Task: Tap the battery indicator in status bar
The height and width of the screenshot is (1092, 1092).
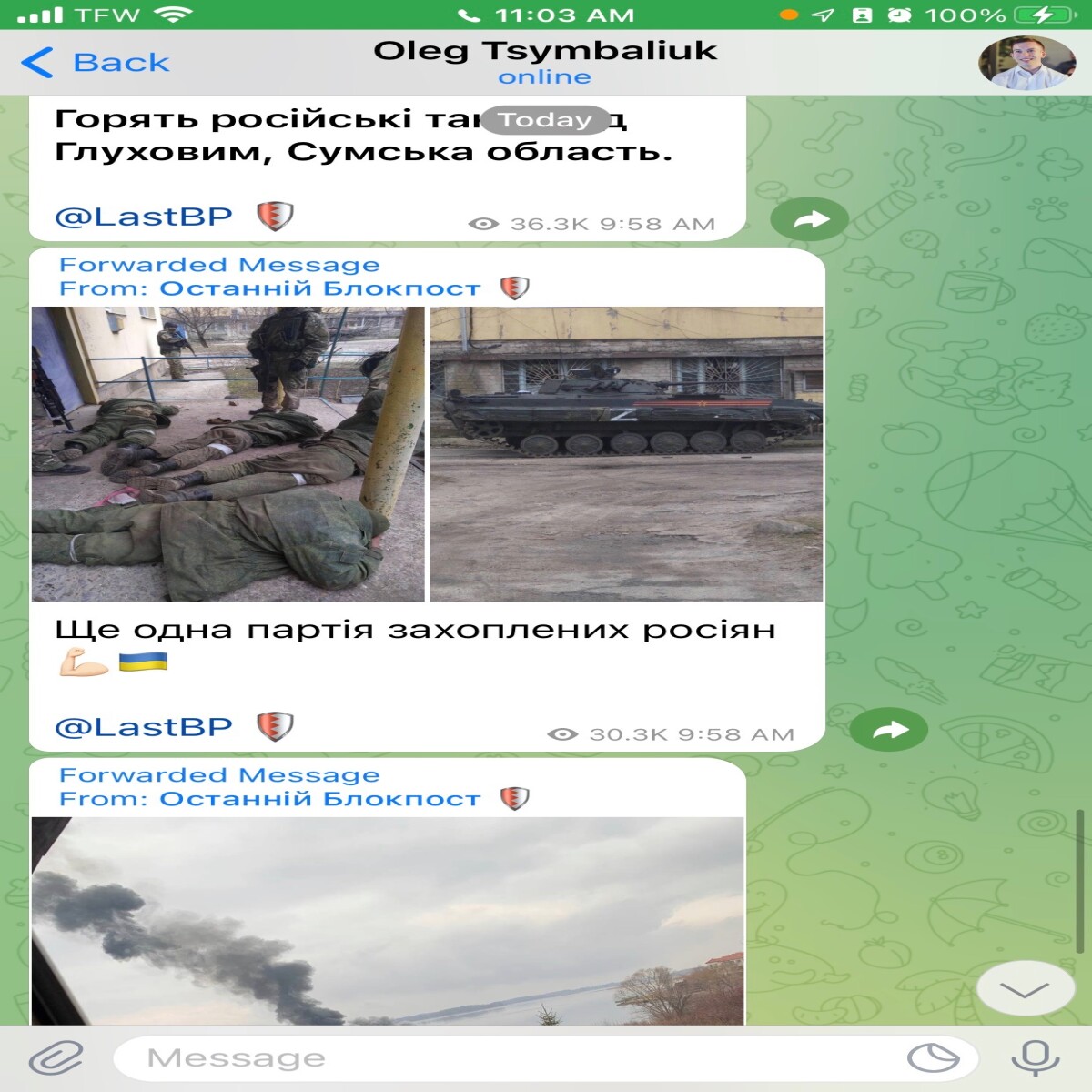Action: [x=1046, y=15]
